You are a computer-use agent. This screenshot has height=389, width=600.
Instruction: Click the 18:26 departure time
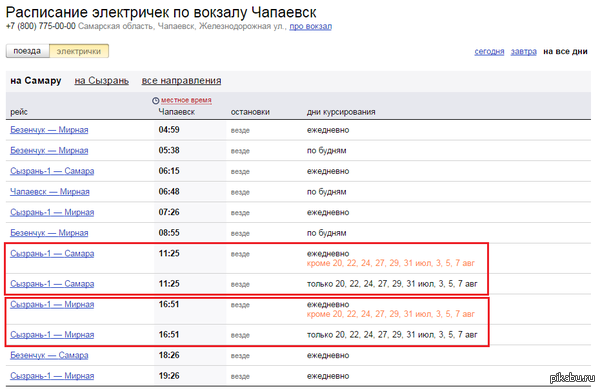[169, 355]
